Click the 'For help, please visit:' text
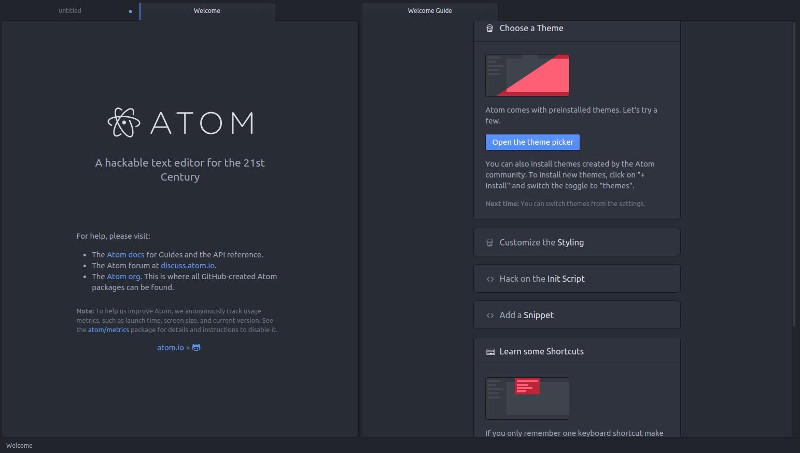Viewport: 800px width, 453px height. point(113,236)
